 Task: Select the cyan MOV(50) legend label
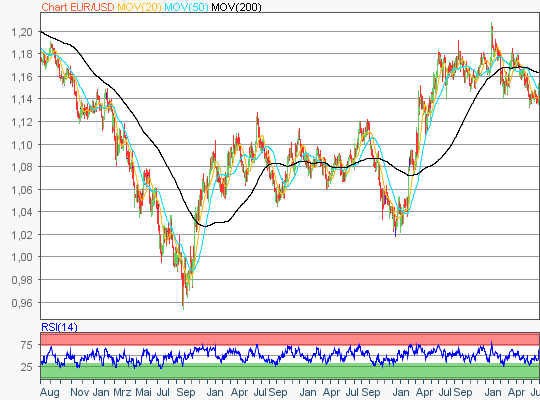[x=186, y=7]
